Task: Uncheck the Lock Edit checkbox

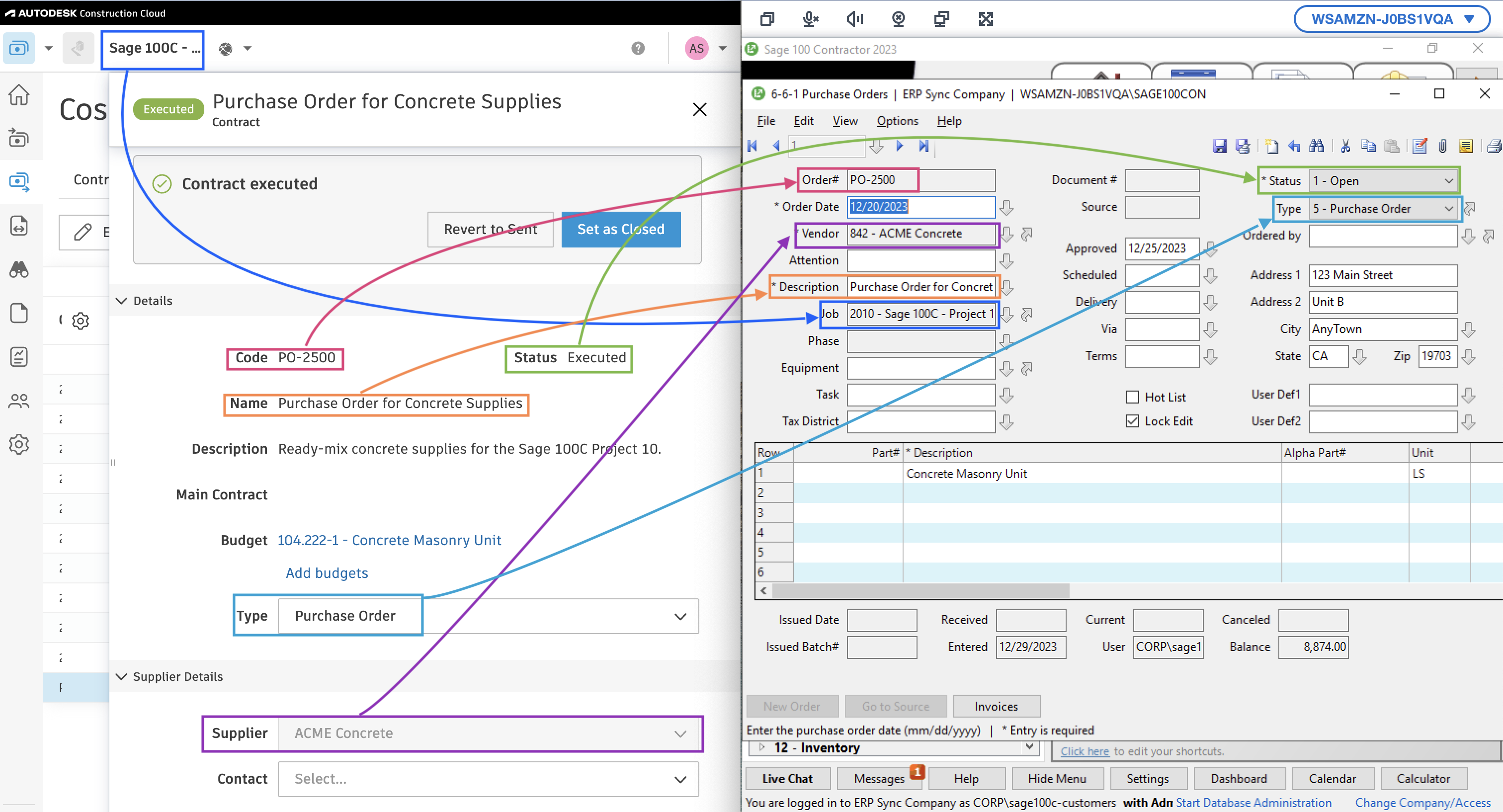Action: point(1132,421)
